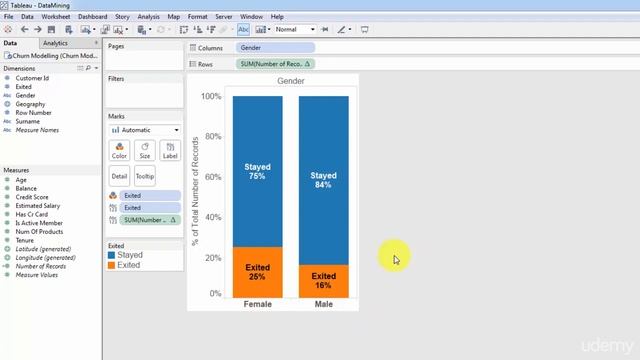Open the Dimensions pane dropdown arrow
This screenshot has height=360, width=640.
tap(96, 68)
